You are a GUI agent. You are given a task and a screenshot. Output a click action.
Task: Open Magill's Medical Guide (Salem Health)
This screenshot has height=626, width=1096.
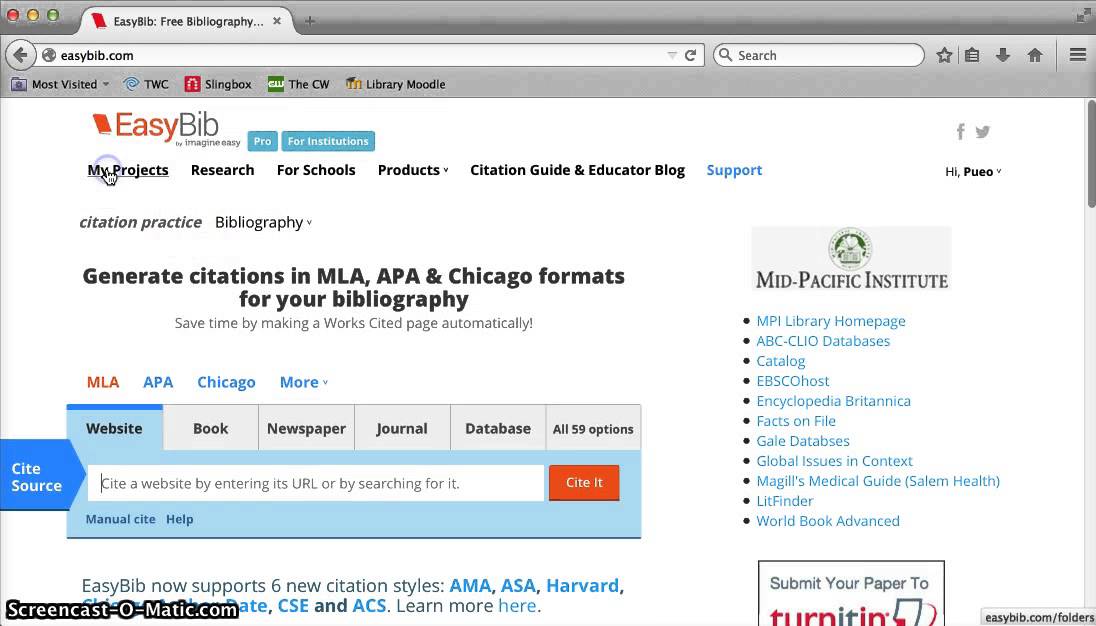[878, 481]
